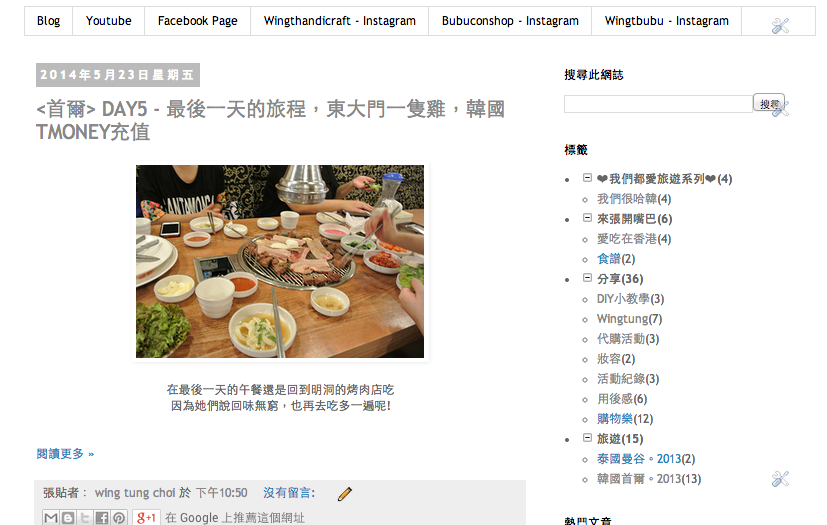Collapse the 來張開嘴巴 label group

pos(587,217)
